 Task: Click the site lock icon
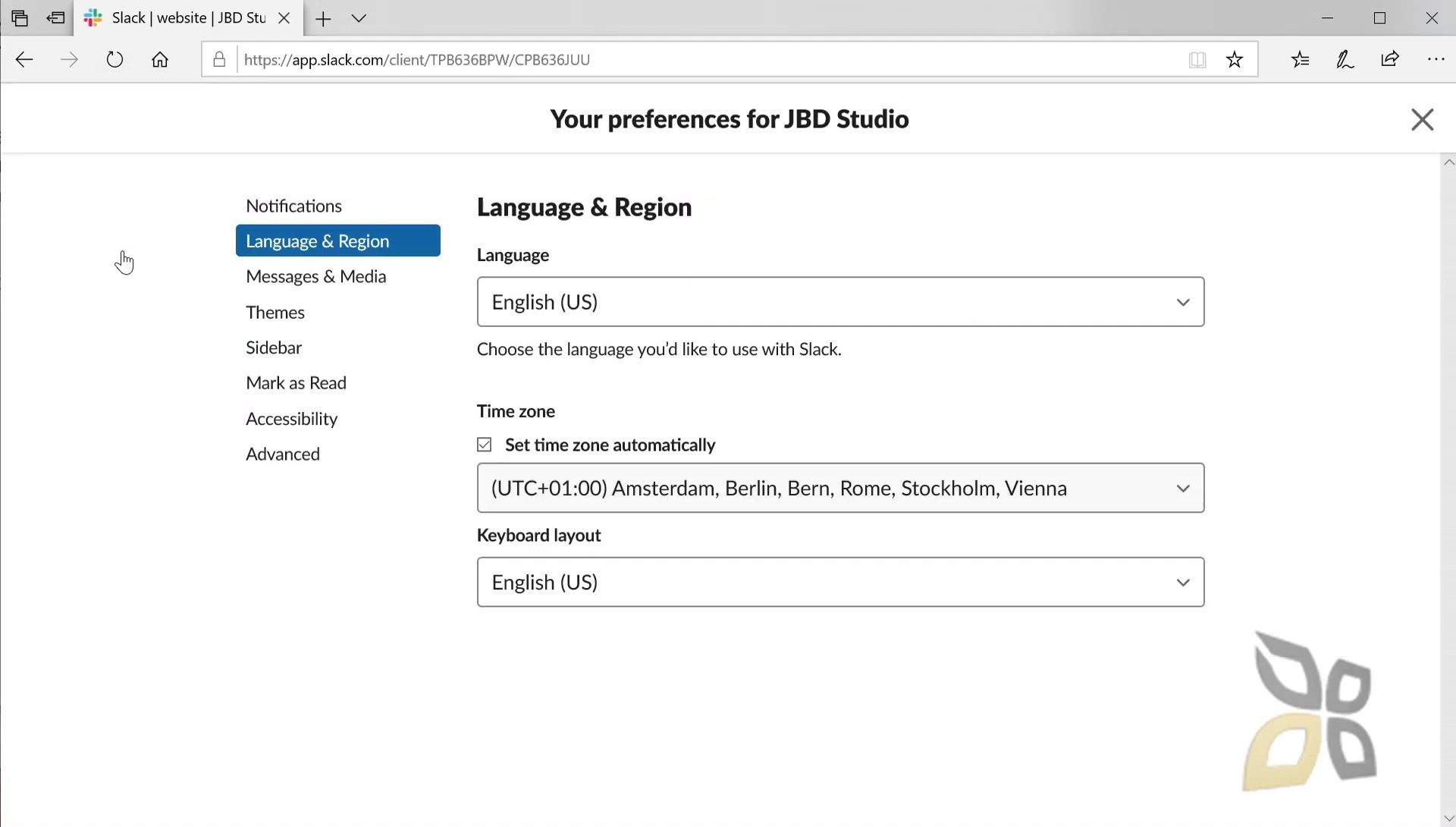pyautogui.click(x=219, y=59)
